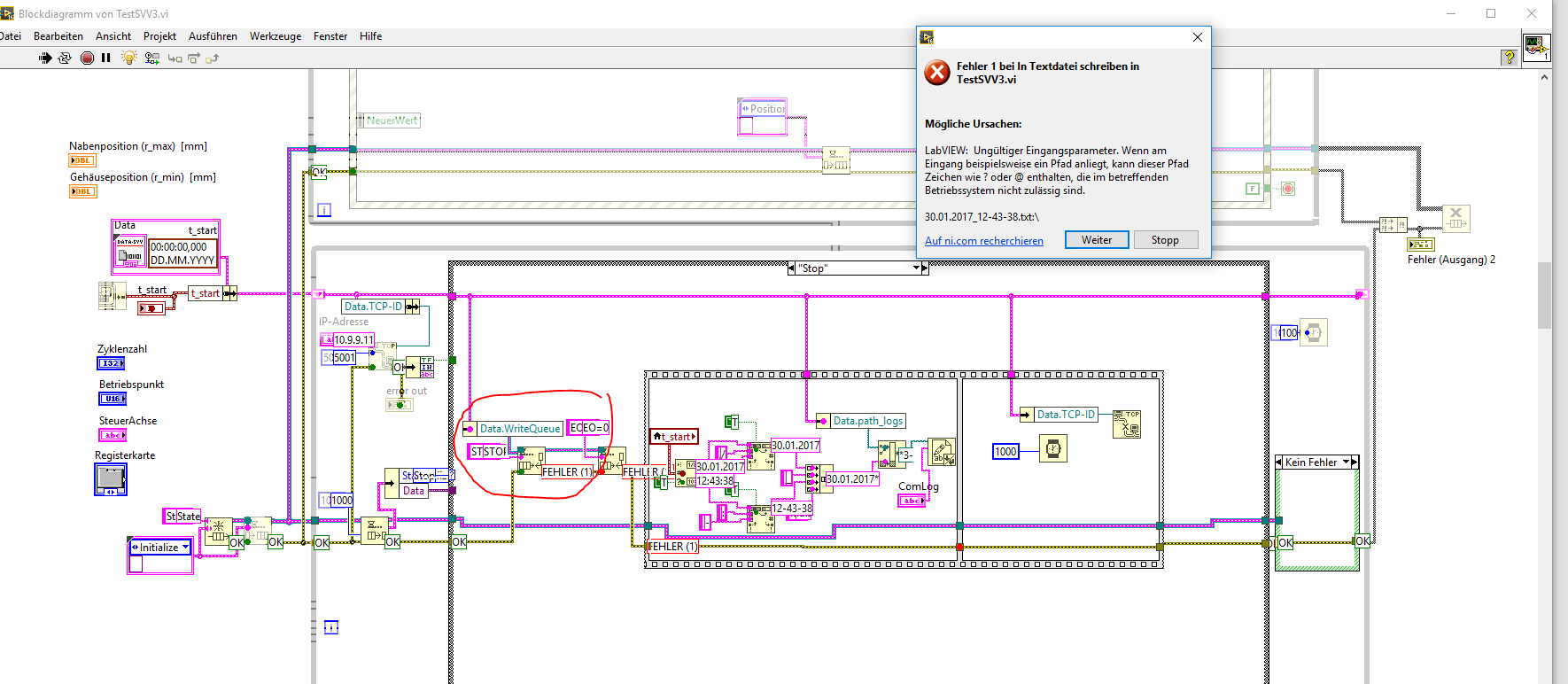1568x684 pixels.
Task: Open the Fenster menu
Action: pyautogui.click(x=330, y=36)
